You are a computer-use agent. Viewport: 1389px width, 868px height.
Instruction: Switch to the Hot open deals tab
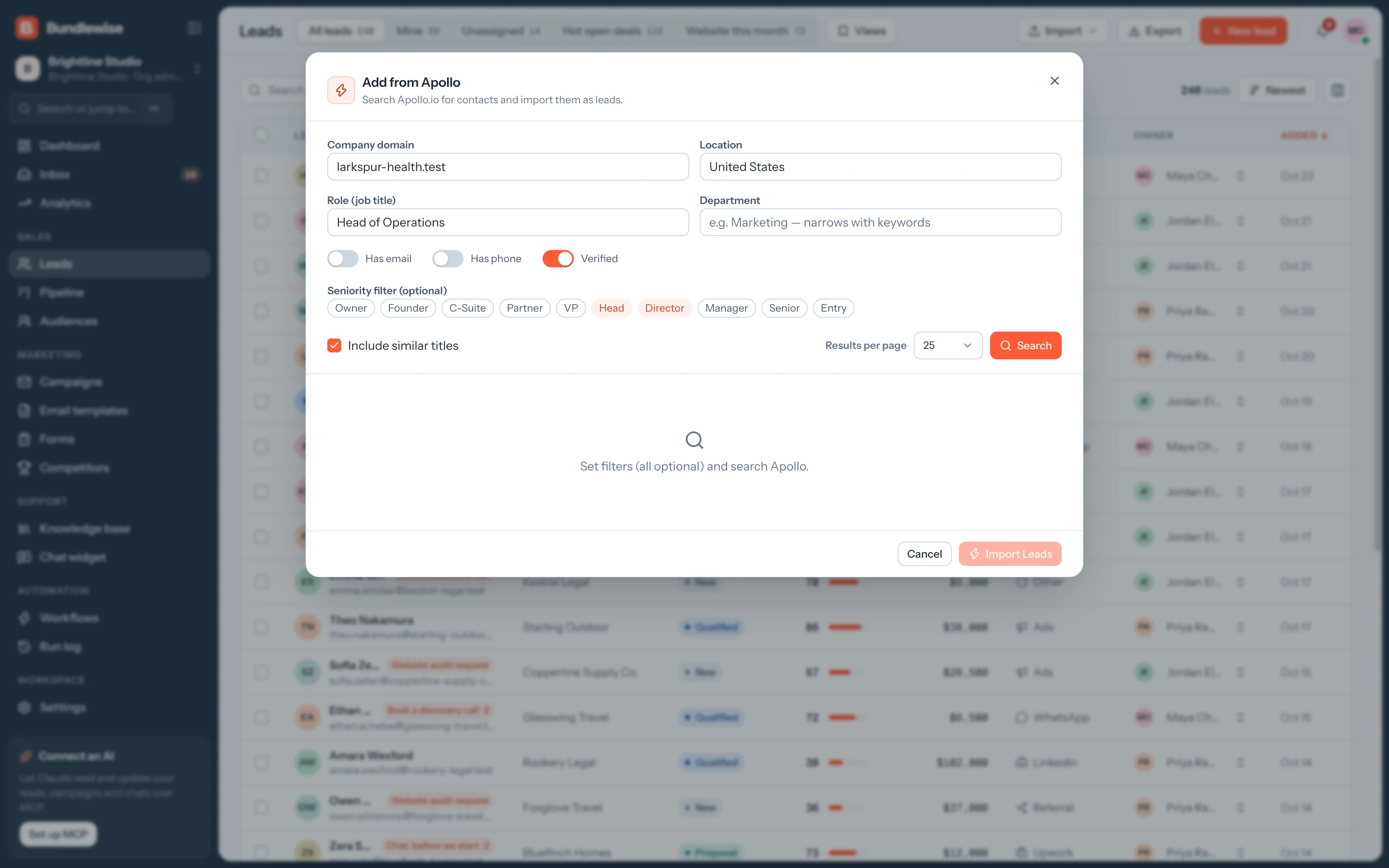(612, 31)
